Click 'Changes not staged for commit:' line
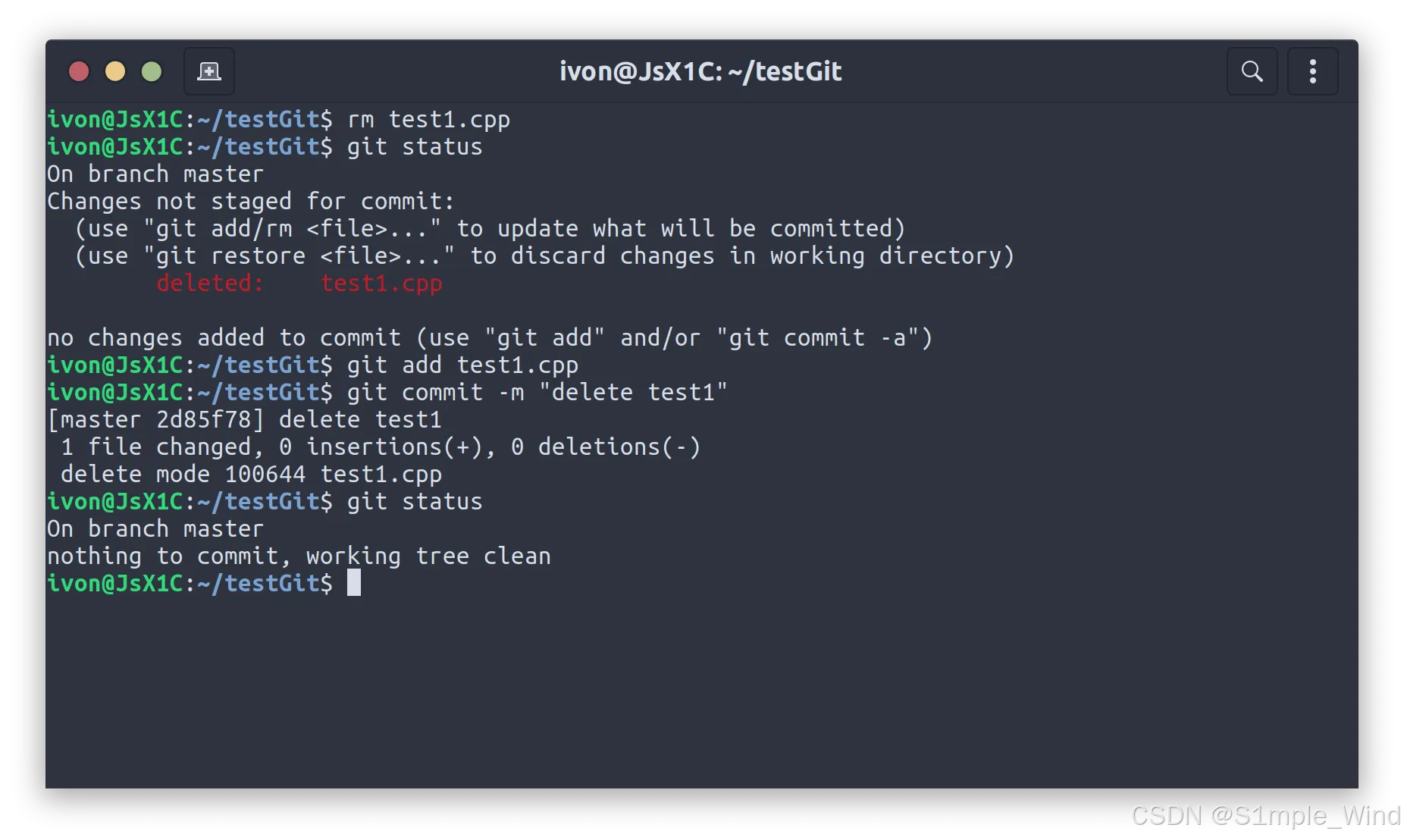The width and height of the screenshot is (1404, 840). click(x=250, y=202)
